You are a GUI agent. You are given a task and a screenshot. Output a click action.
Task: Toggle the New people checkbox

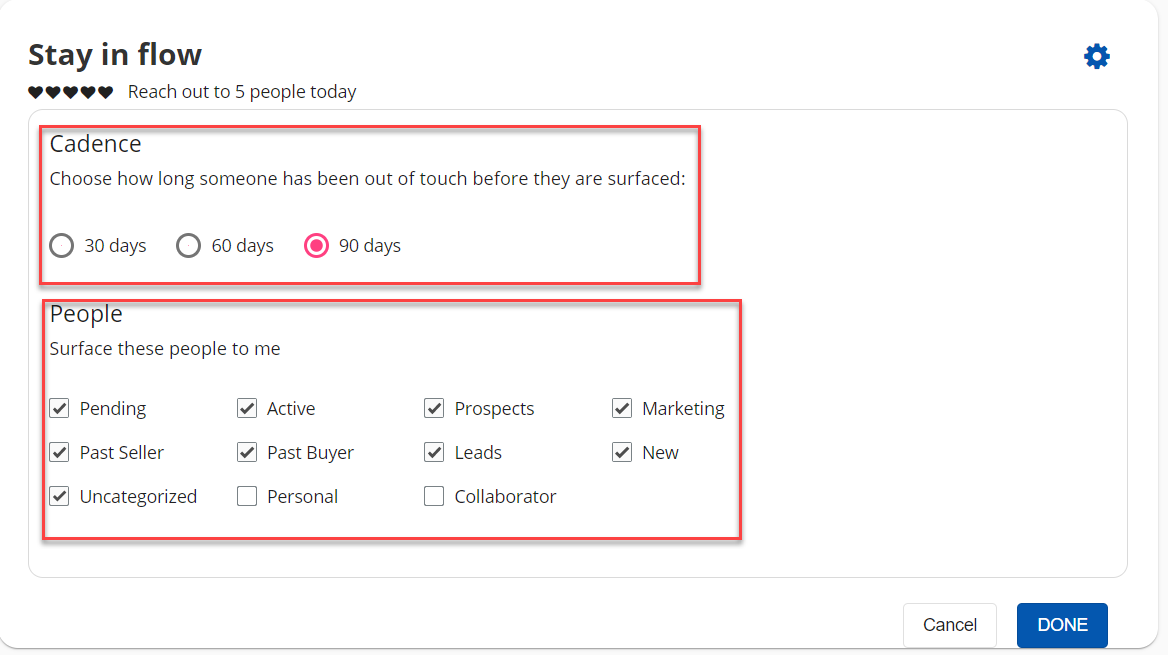coord(622,452)
